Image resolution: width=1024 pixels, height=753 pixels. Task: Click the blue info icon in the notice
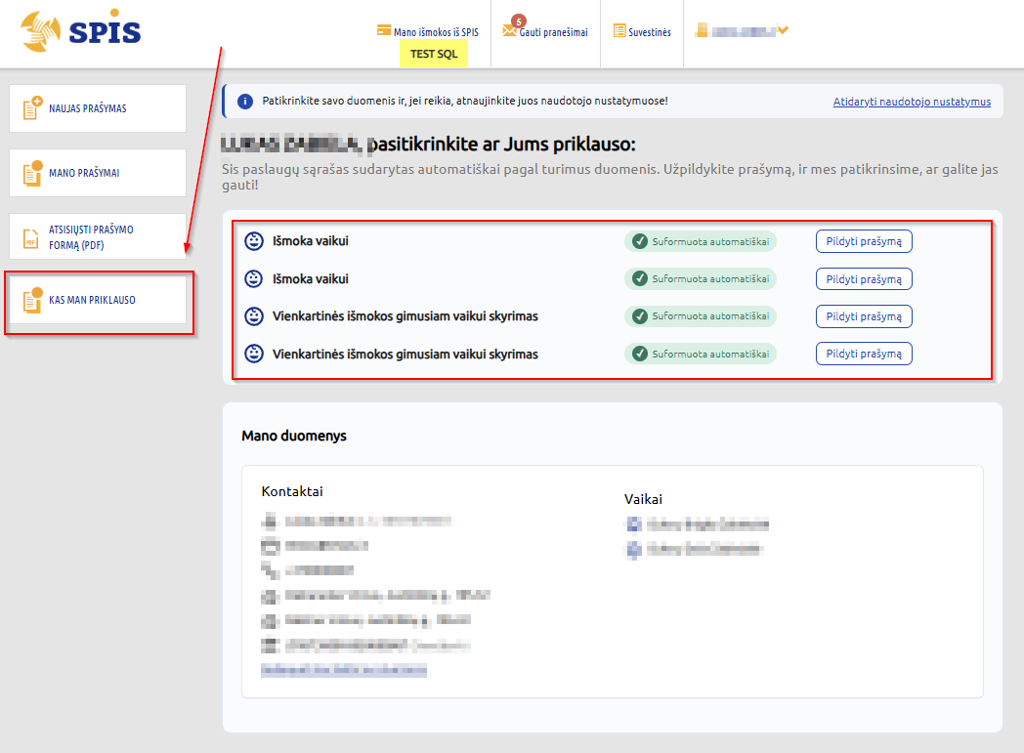[x=245, y=102]
